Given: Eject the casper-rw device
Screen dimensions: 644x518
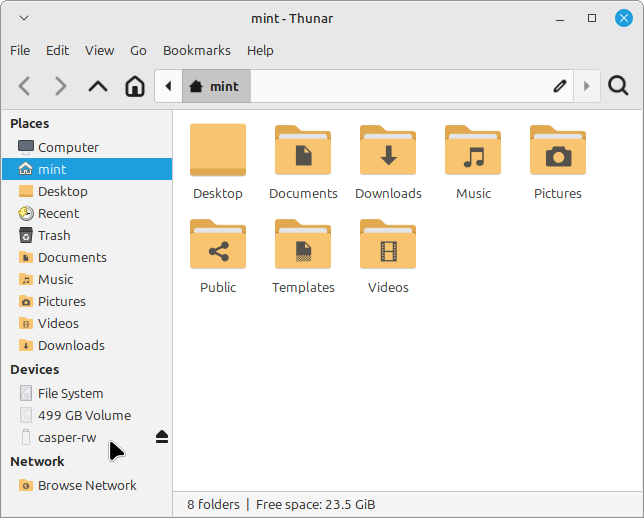Looking at the screenshot, I should [x=162, y=437].
